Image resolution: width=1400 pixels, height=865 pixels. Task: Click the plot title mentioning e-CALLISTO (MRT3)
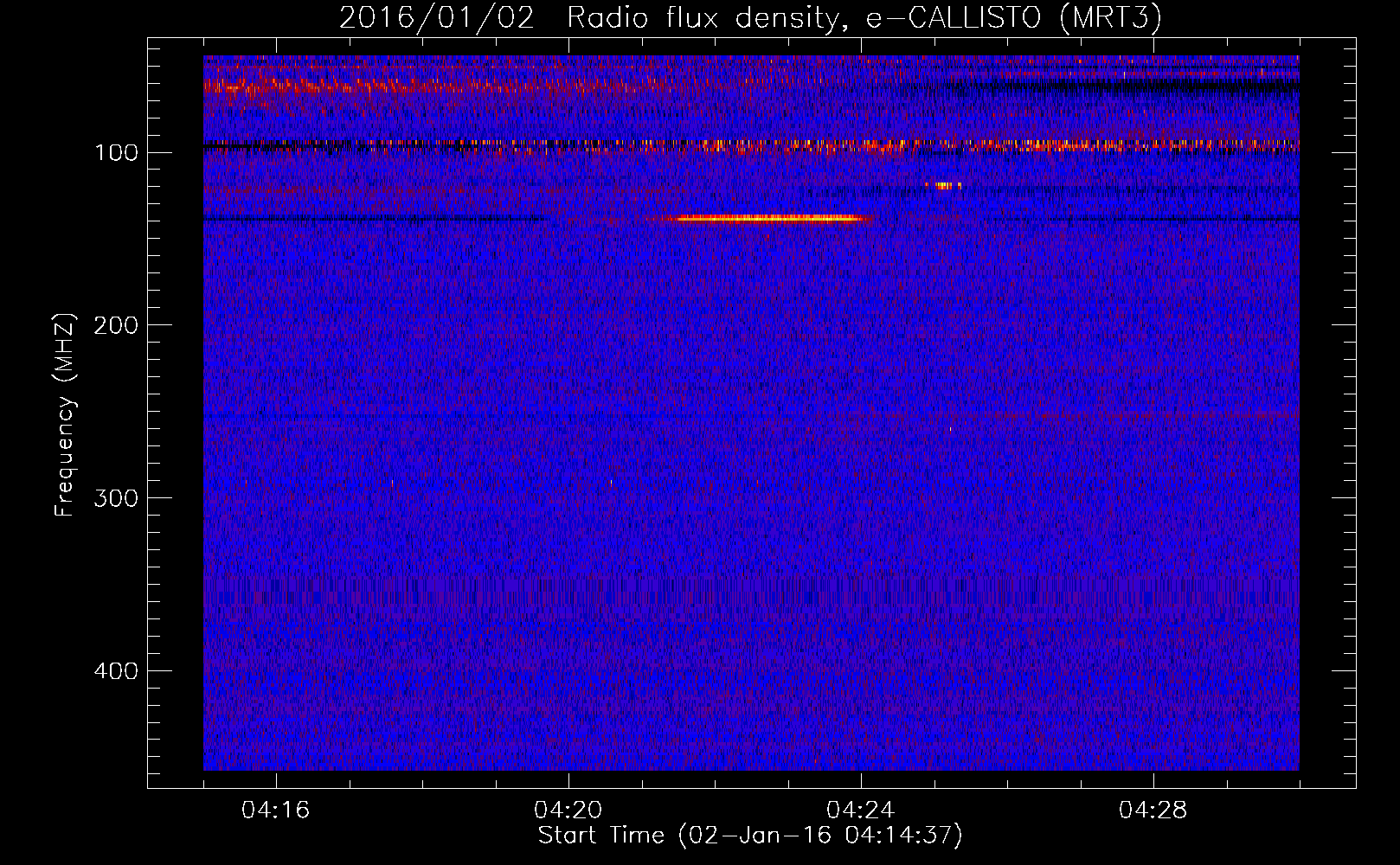click(750, 17)
